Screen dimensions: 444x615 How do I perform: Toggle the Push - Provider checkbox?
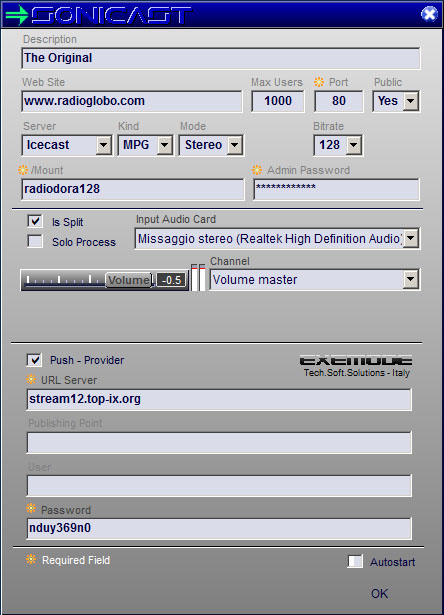[x=34, y=360]
